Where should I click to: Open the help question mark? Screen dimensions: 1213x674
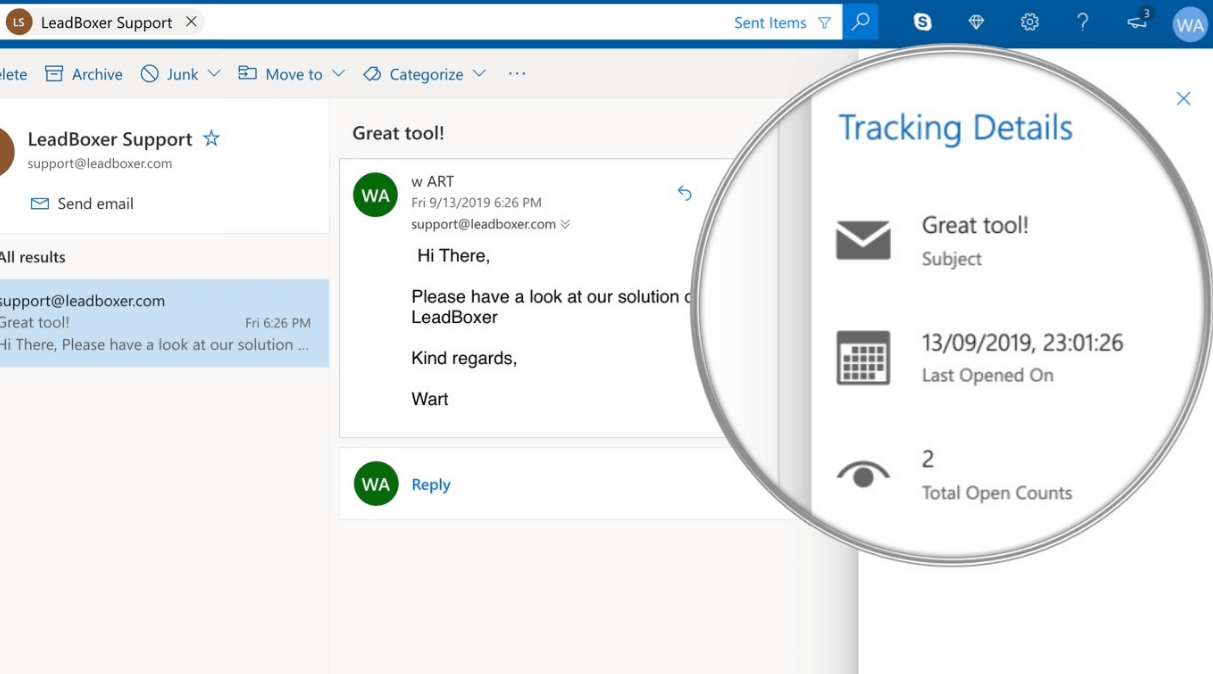[x=1082, y=22]
